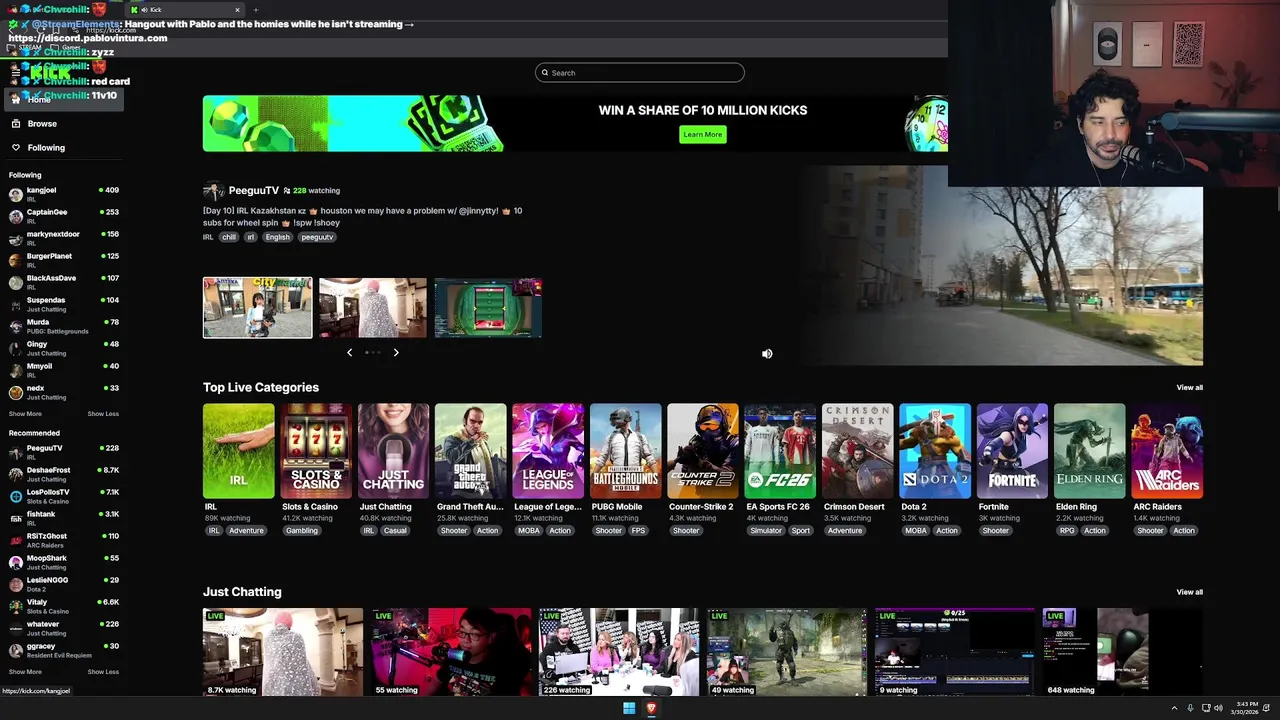Open the Fortnite category card
1280x720 pixels.
[1013, 451]
